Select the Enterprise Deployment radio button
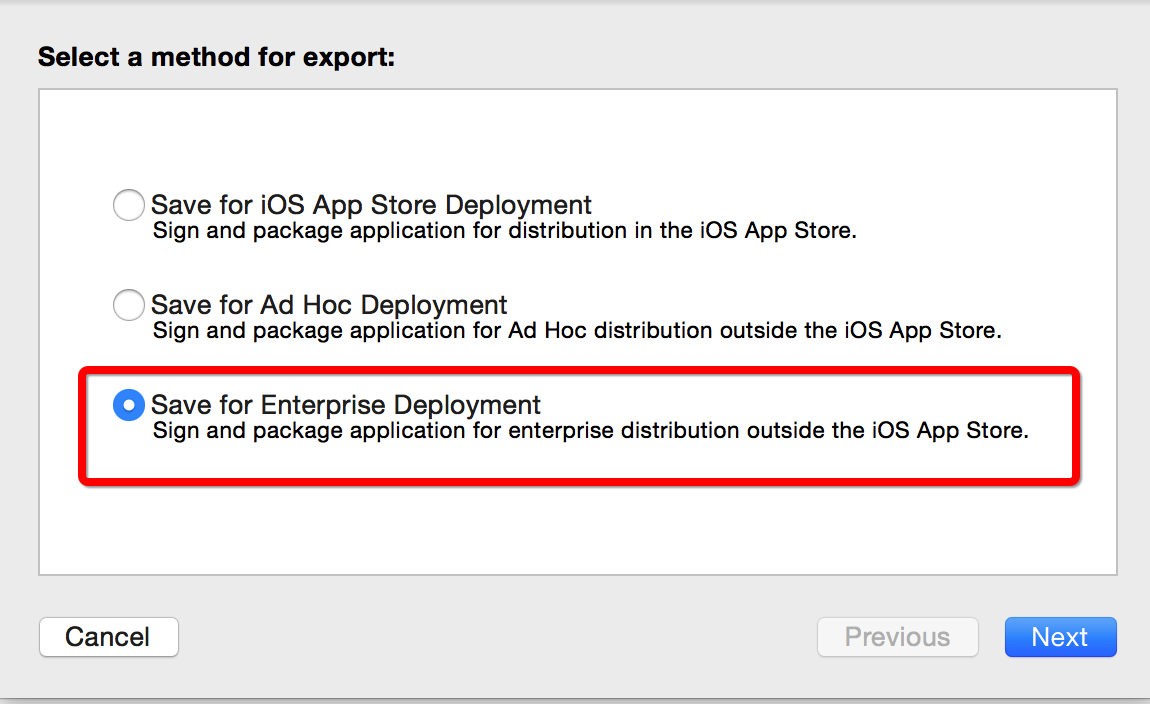 (128, 405)
